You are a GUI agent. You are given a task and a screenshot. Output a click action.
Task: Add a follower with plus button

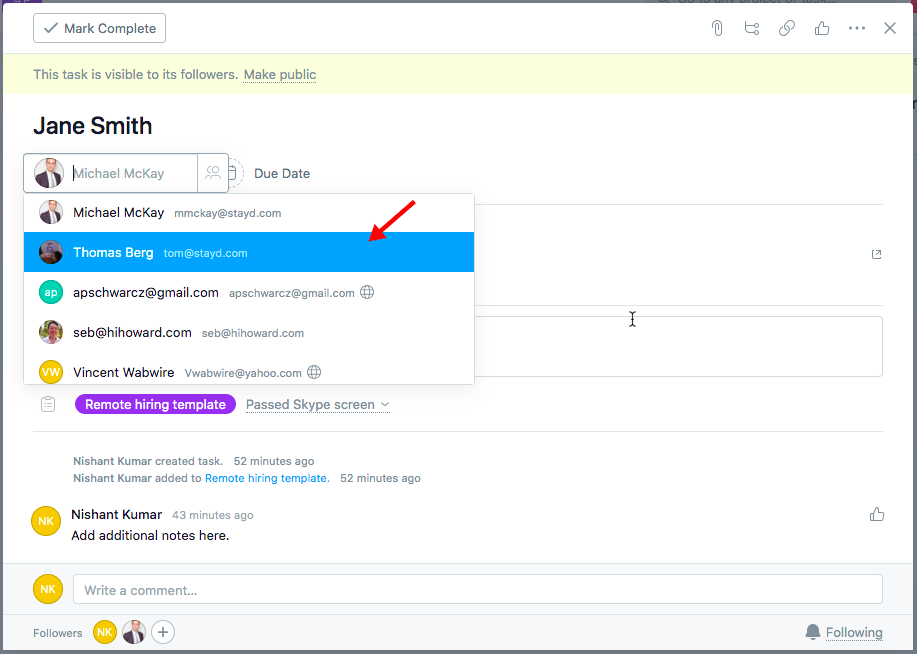coord(163,632)
